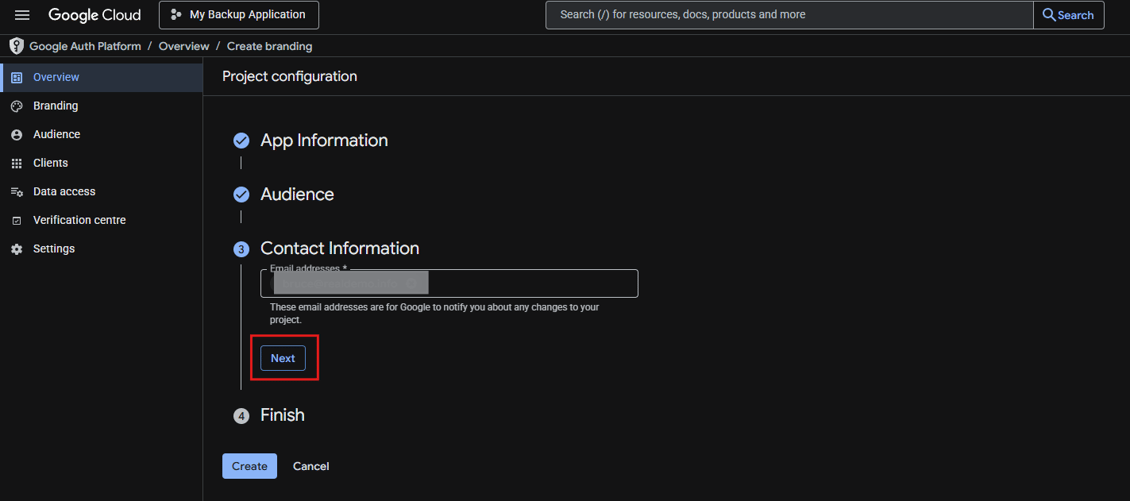The height and width of the screenshot is (501, 1130).
Task: Open Verification centre in the sidebar
Action: [102, 220]
